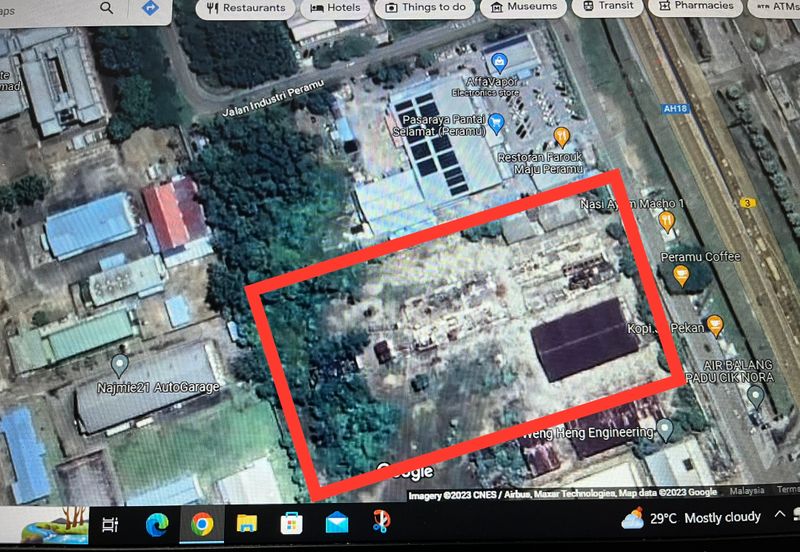Click the AH18 highway shield
This screenshot has width=800, height=552.
tap(675, 109)
